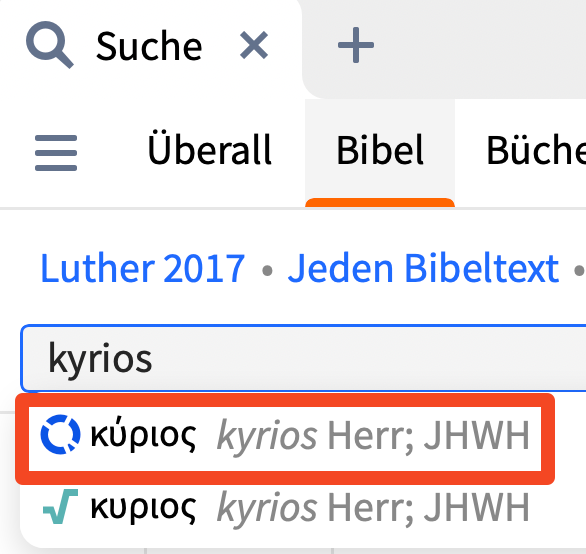
Task: Click the teal square-root icon
Action: (60, 507)
